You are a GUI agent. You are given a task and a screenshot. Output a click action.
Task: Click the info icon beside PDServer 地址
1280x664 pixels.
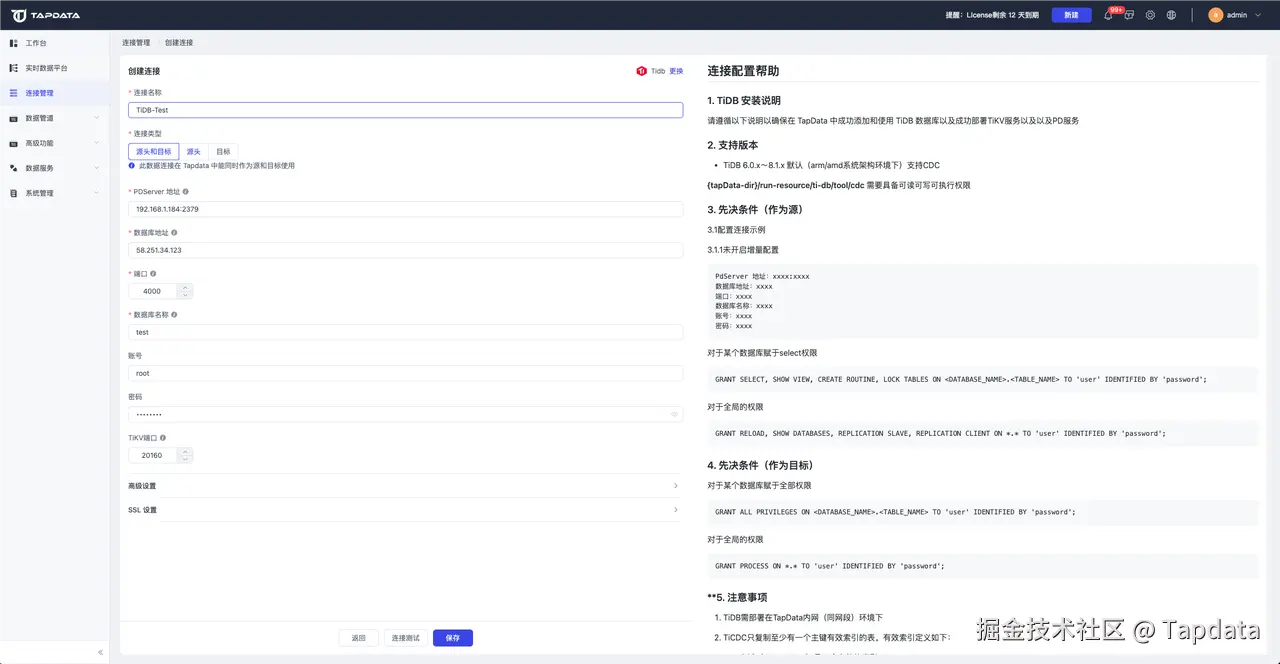click(x=186, y=191)
